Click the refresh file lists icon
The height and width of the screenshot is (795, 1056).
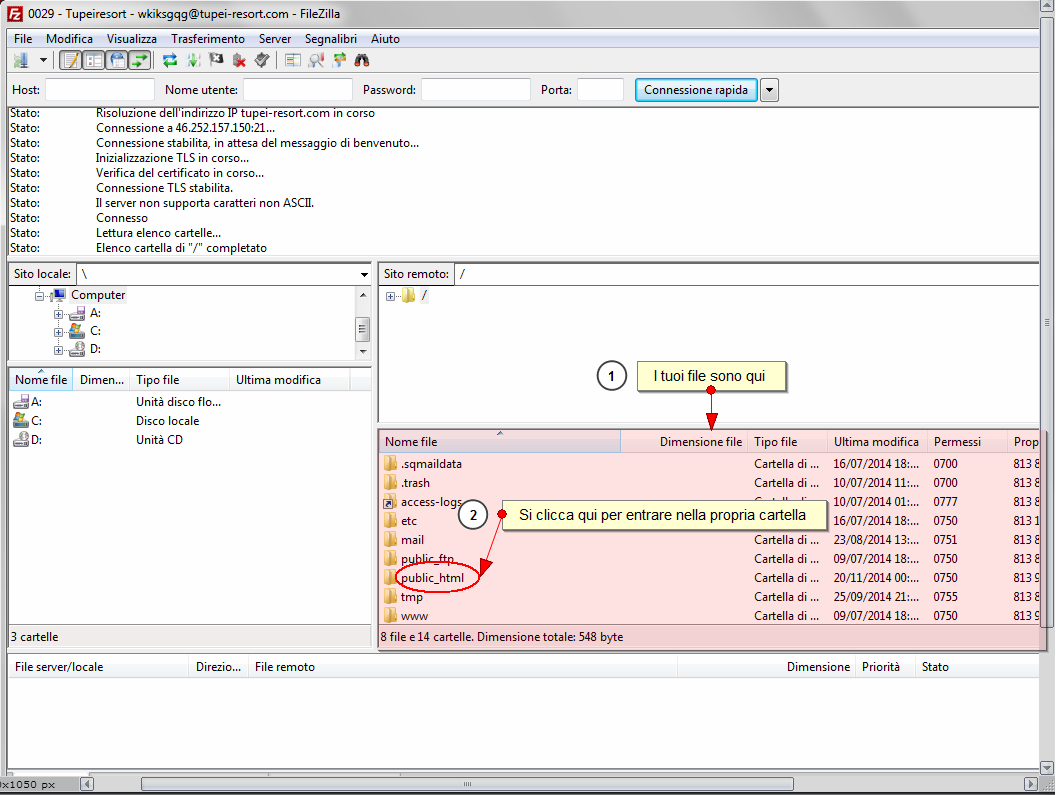coord(170,60)
